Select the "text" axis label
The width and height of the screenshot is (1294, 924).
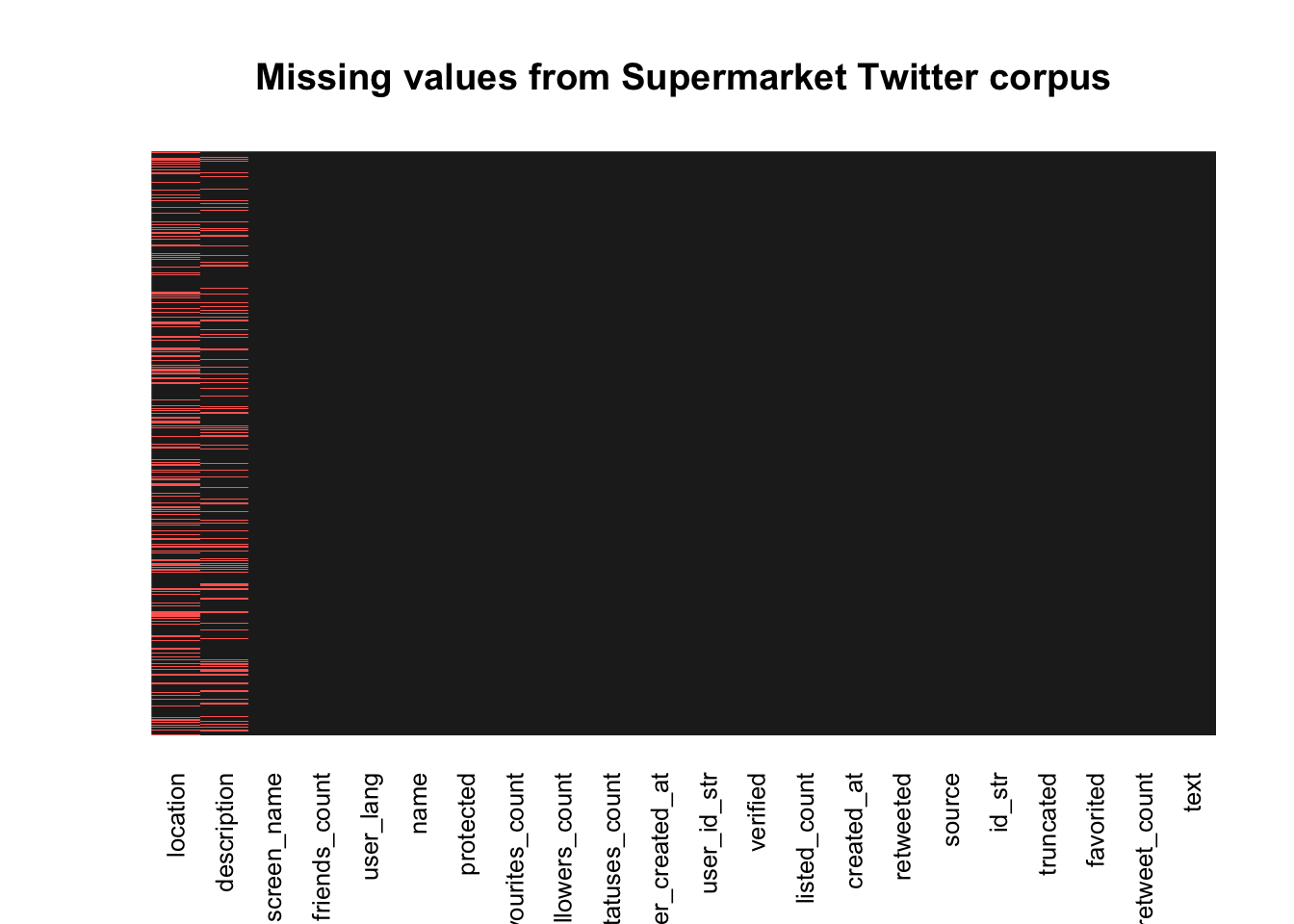click(x=1195, y=792)
